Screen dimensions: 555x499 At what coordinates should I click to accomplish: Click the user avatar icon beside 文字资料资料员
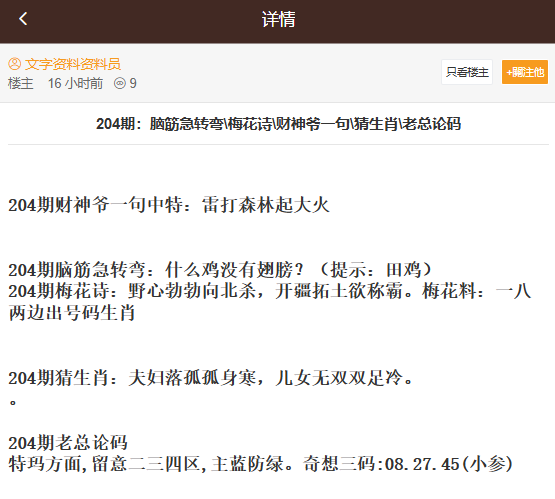15,64
